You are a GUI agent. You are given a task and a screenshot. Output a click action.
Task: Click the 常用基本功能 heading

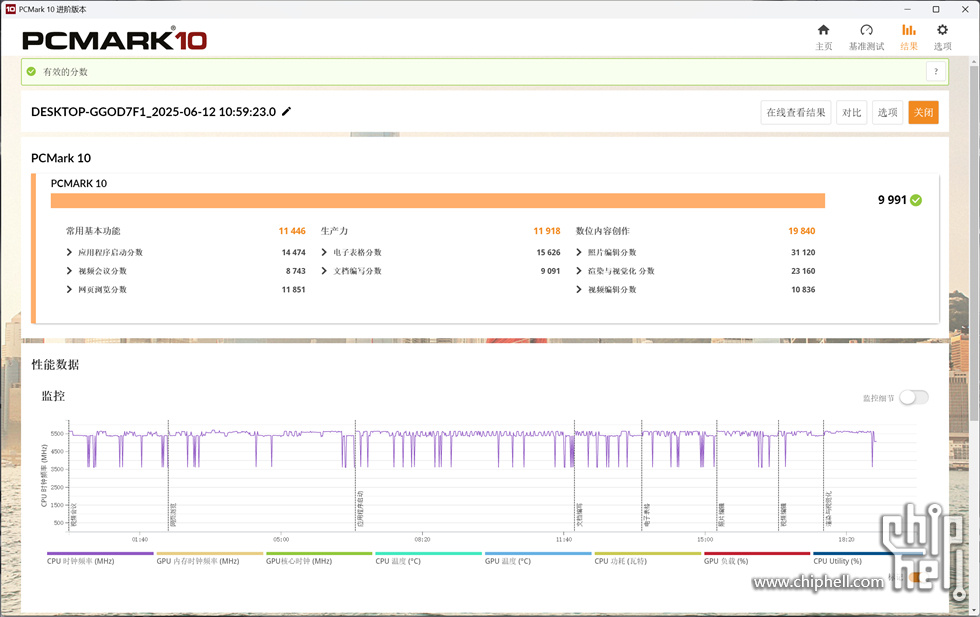(93, 231)
